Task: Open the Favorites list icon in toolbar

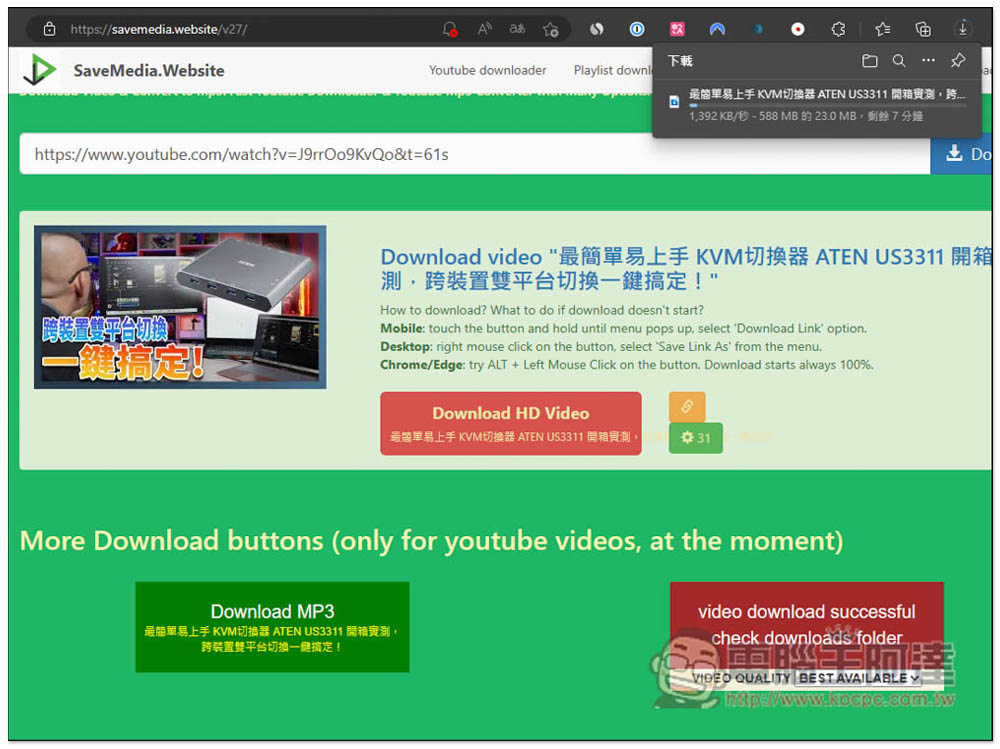Action: click(882, 29)
